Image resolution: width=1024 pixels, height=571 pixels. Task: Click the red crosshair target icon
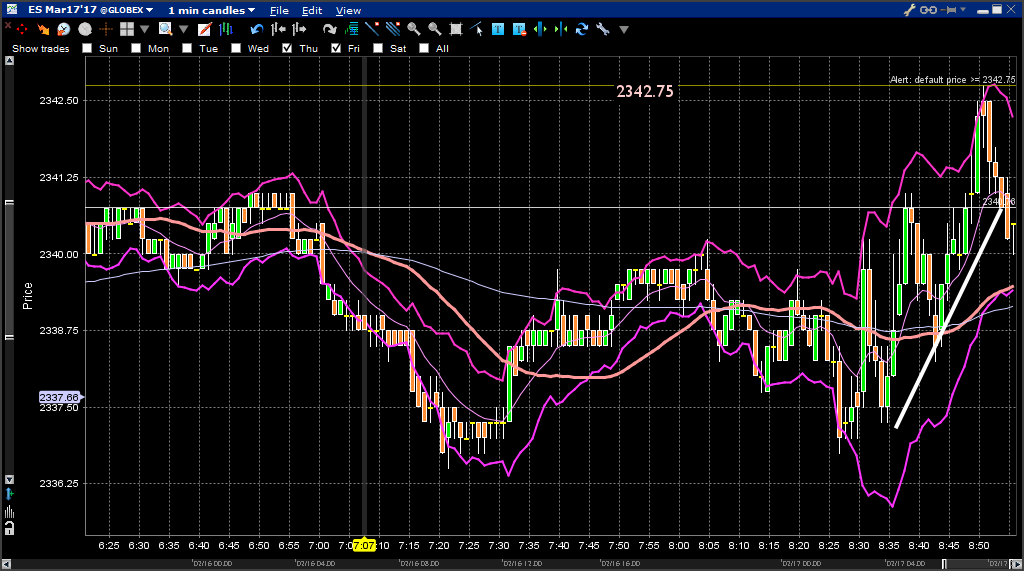(x=22, y=29)
